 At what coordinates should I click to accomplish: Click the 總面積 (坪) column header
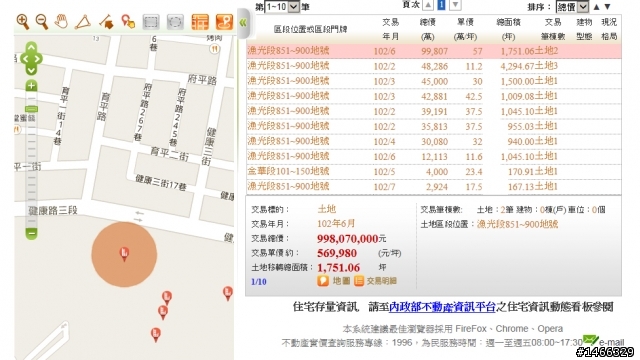(508, 29)
